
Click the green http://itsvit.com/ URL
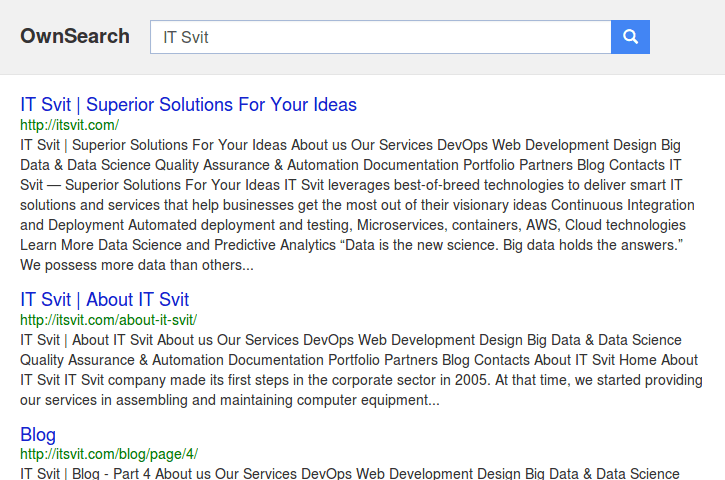pyautogui.click(x=69, y=125)
